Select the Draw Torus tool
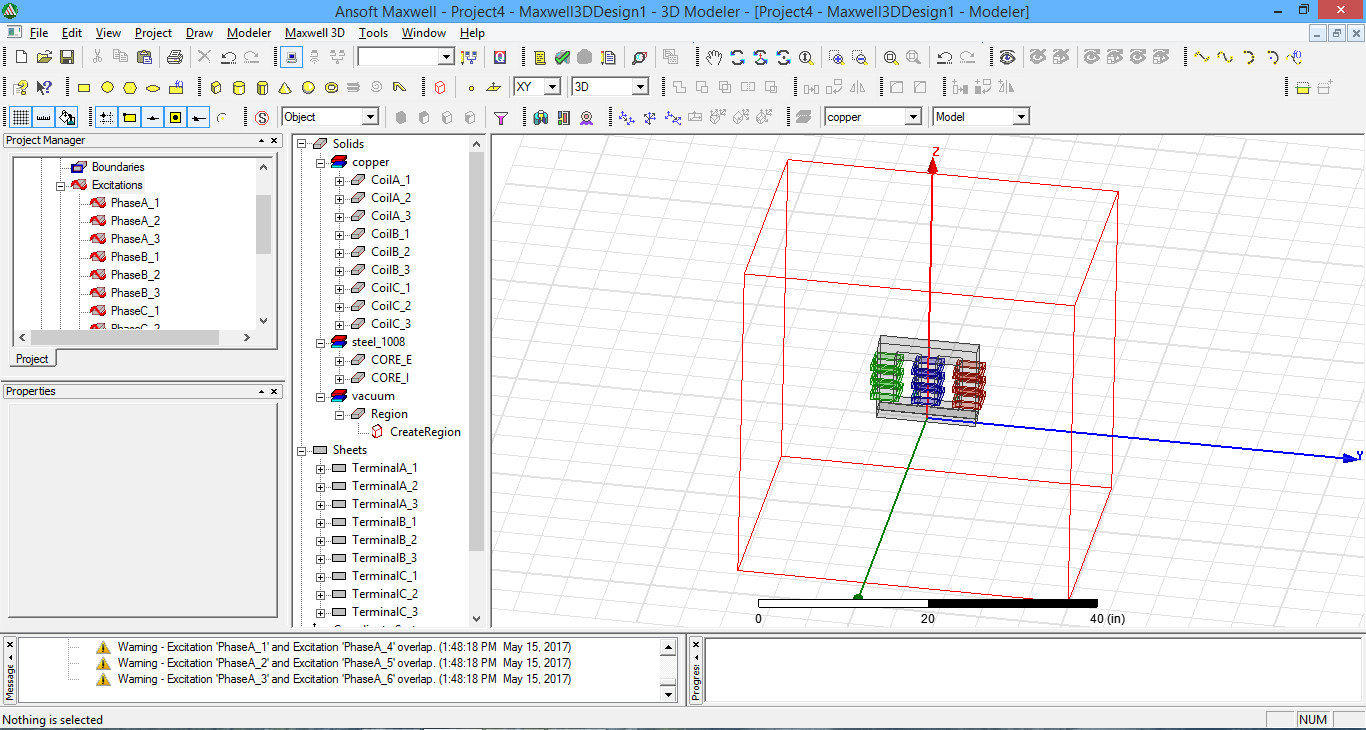Viewport: 1366px width, 730px height. click(x=331, y=86)
